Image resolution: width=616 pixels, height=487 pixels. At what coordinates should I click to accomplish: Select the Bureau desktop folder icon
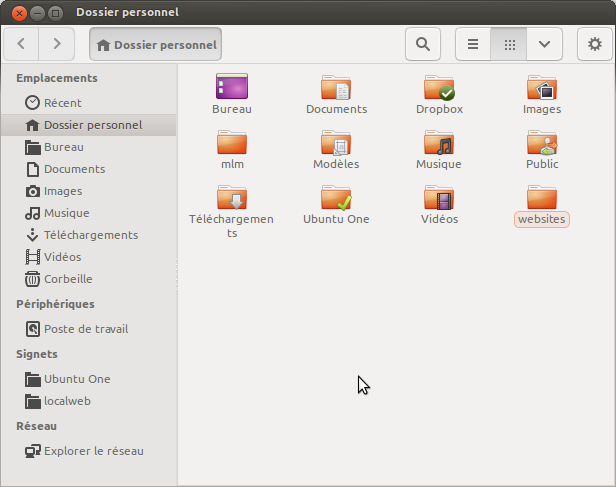pyautogui.click(x=232, y=86)
